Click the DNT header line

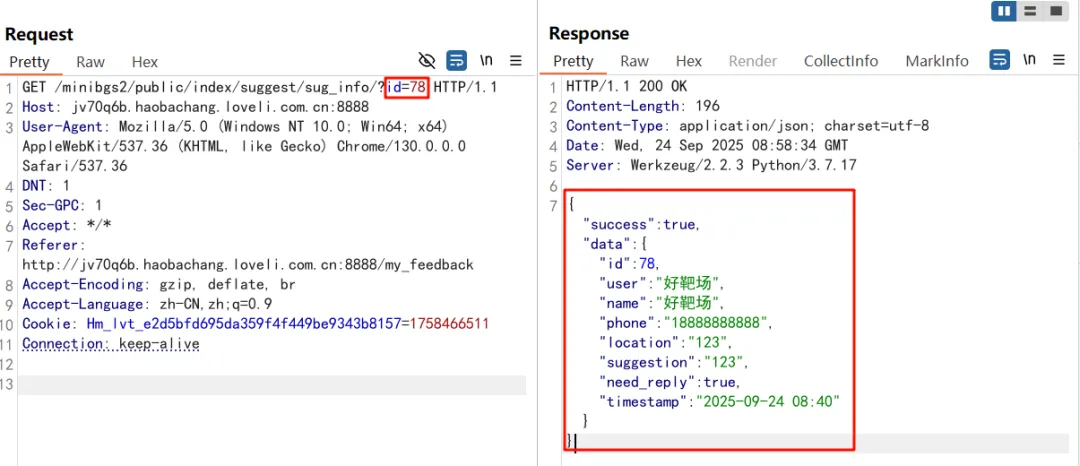[x=46, y=186]
